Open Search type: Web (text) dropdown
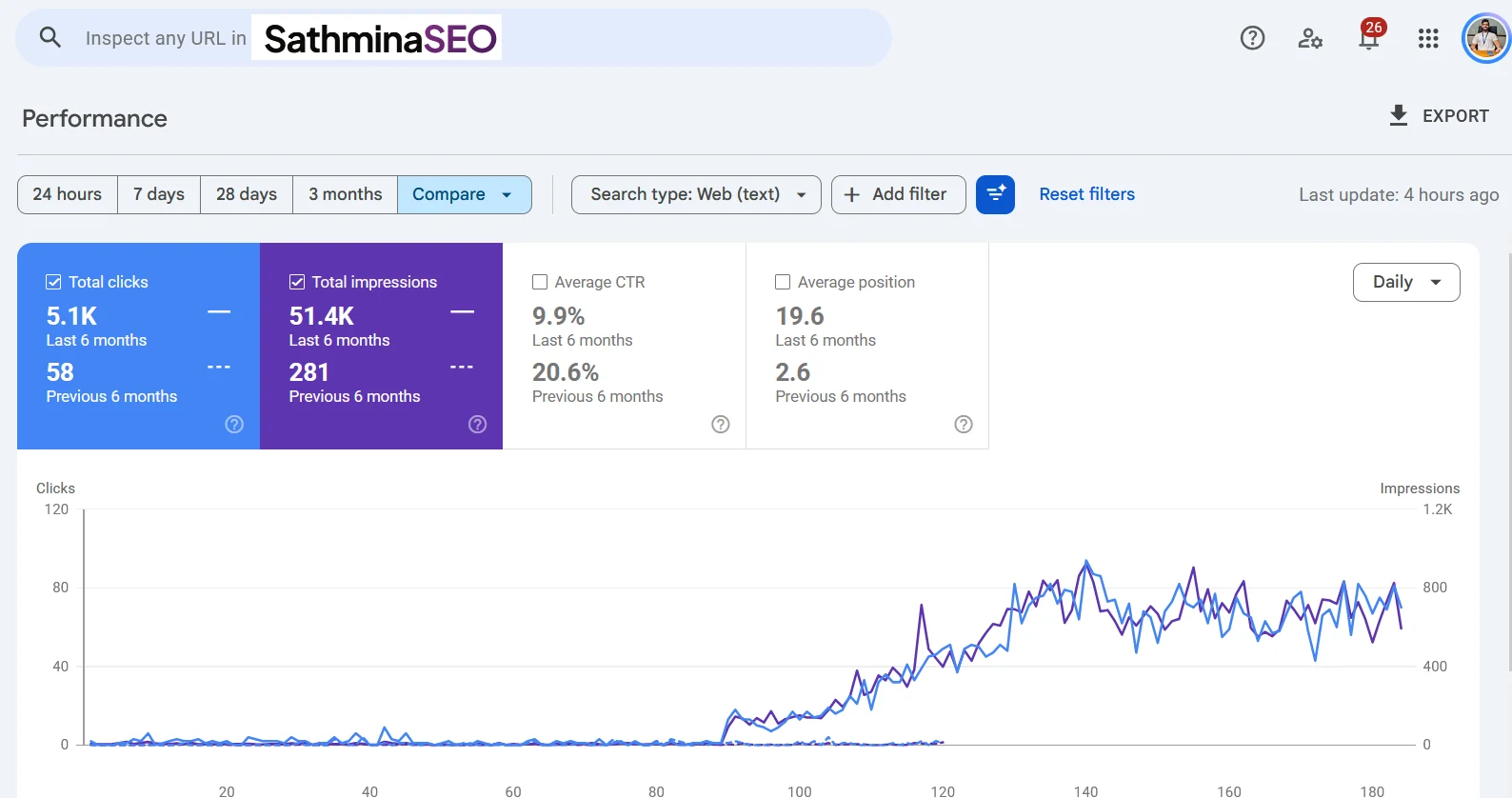 coord(696,194)
